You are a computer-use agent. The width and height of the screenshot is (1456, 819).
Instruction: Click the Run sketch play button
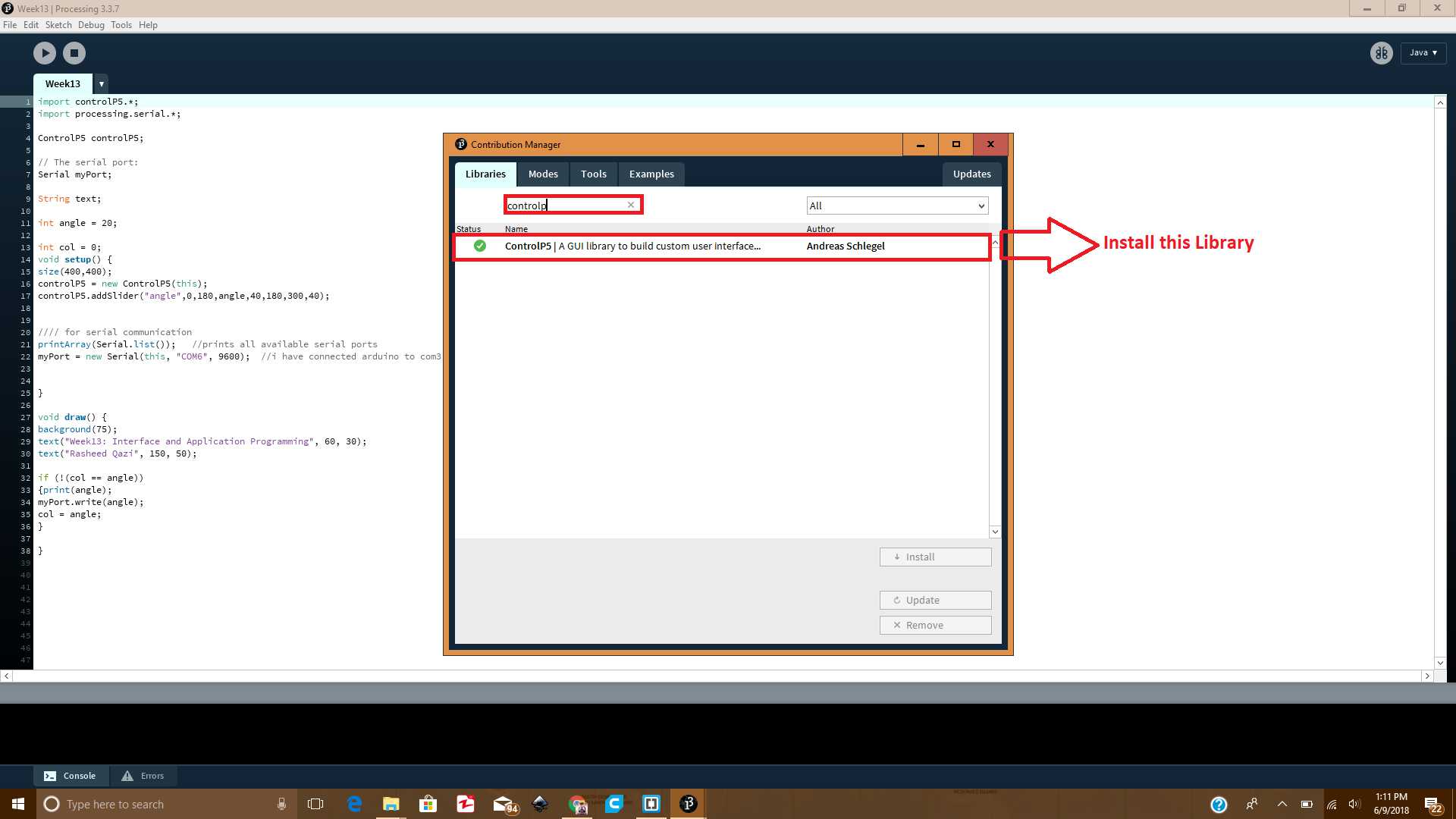click(45, 53)
